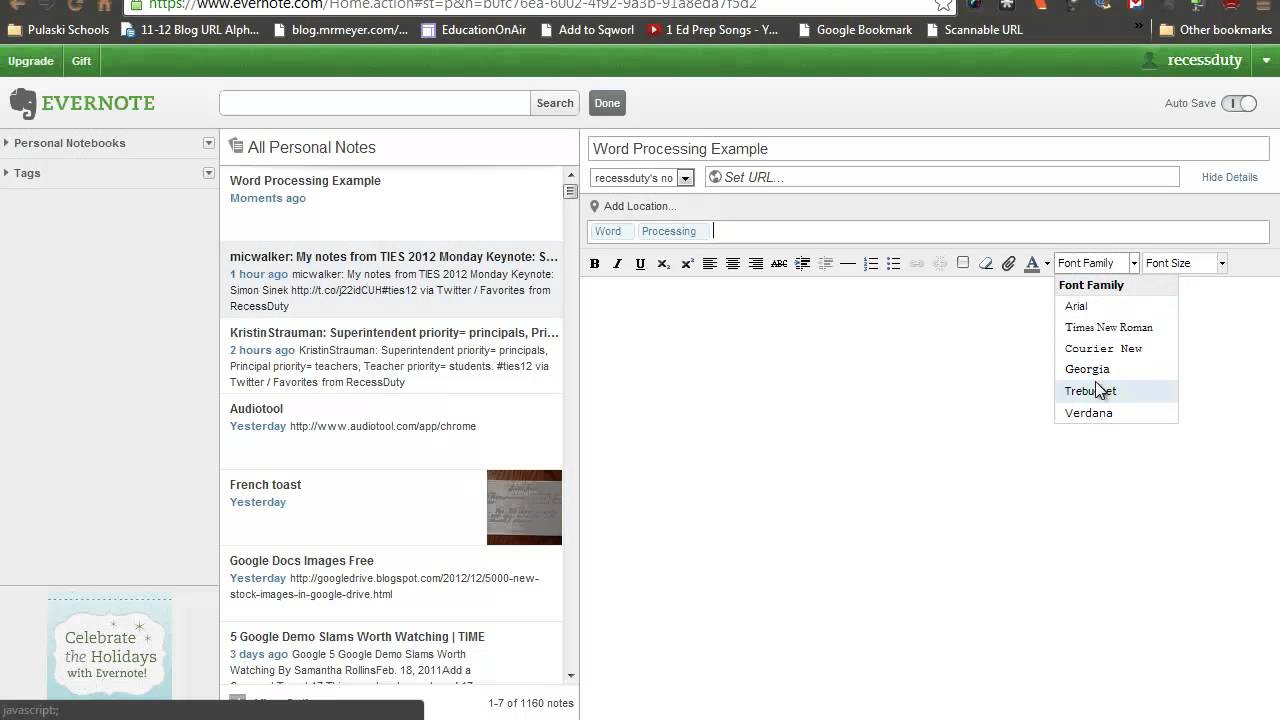Click the location pin icon

tap(594, 206)
